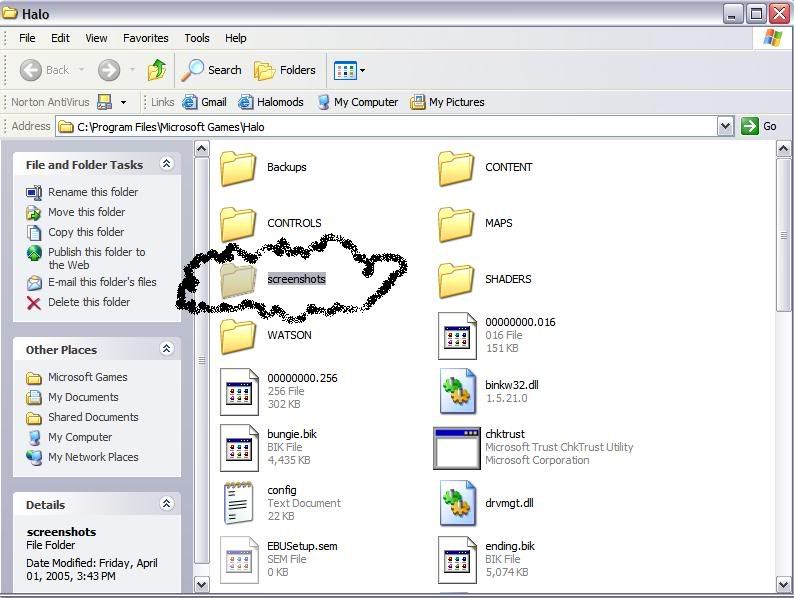
Task: Select the WATSON folder icon
Action: click(238, 337)
